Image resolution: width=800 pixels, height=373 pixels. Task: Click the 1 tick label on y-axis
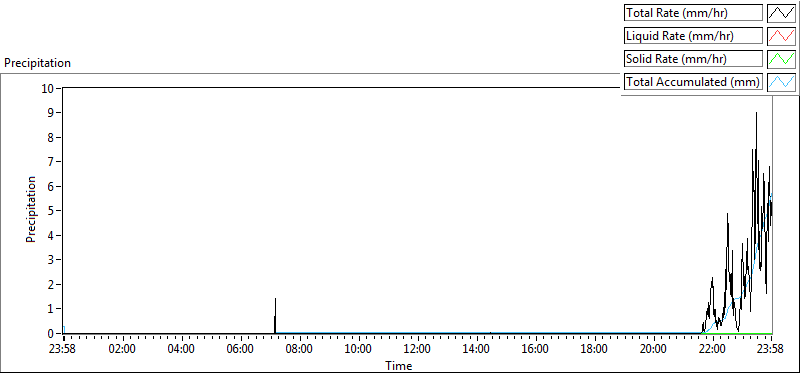click(x=51, y=309)
